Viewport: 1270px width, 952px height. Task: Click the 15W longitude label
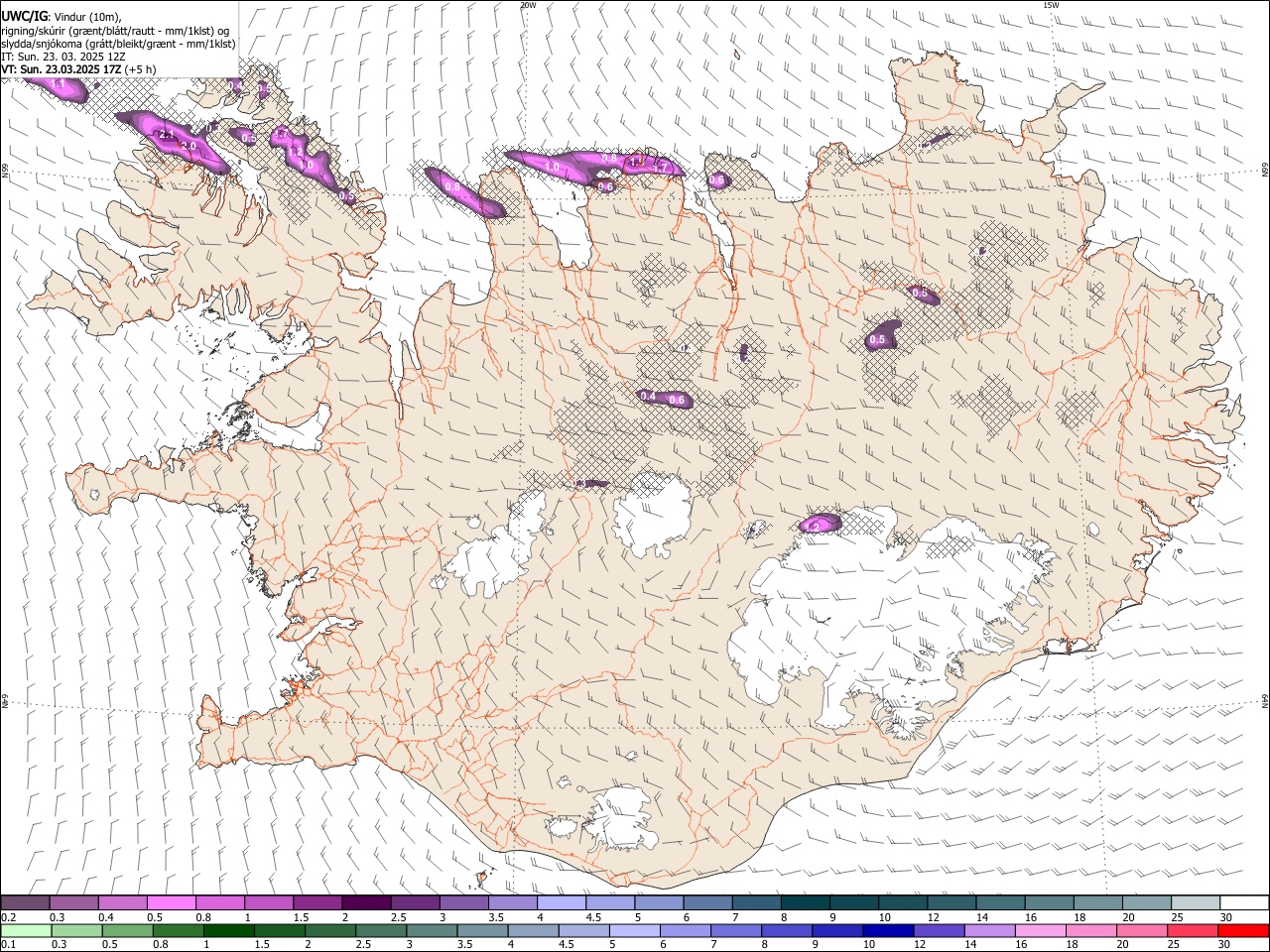click(x=1052, y=5)
